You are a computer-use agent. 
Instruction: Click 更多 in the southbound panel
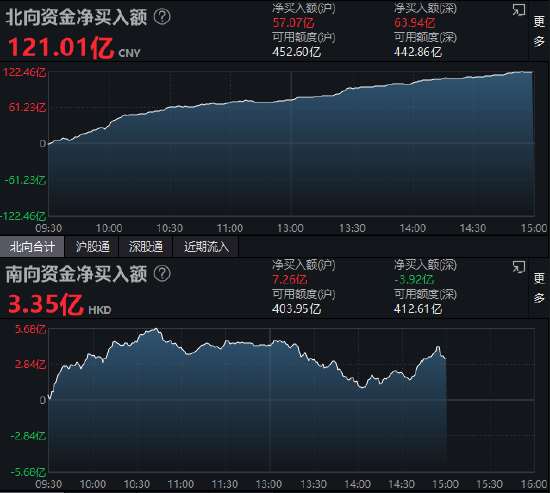tap(539, 288)
